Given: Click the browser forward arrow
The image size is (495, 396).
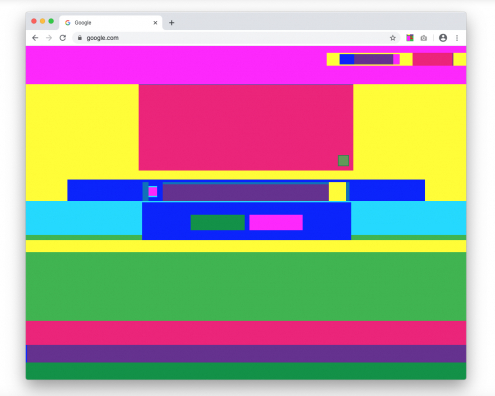Looking at the screenshot, I should 49,38.
